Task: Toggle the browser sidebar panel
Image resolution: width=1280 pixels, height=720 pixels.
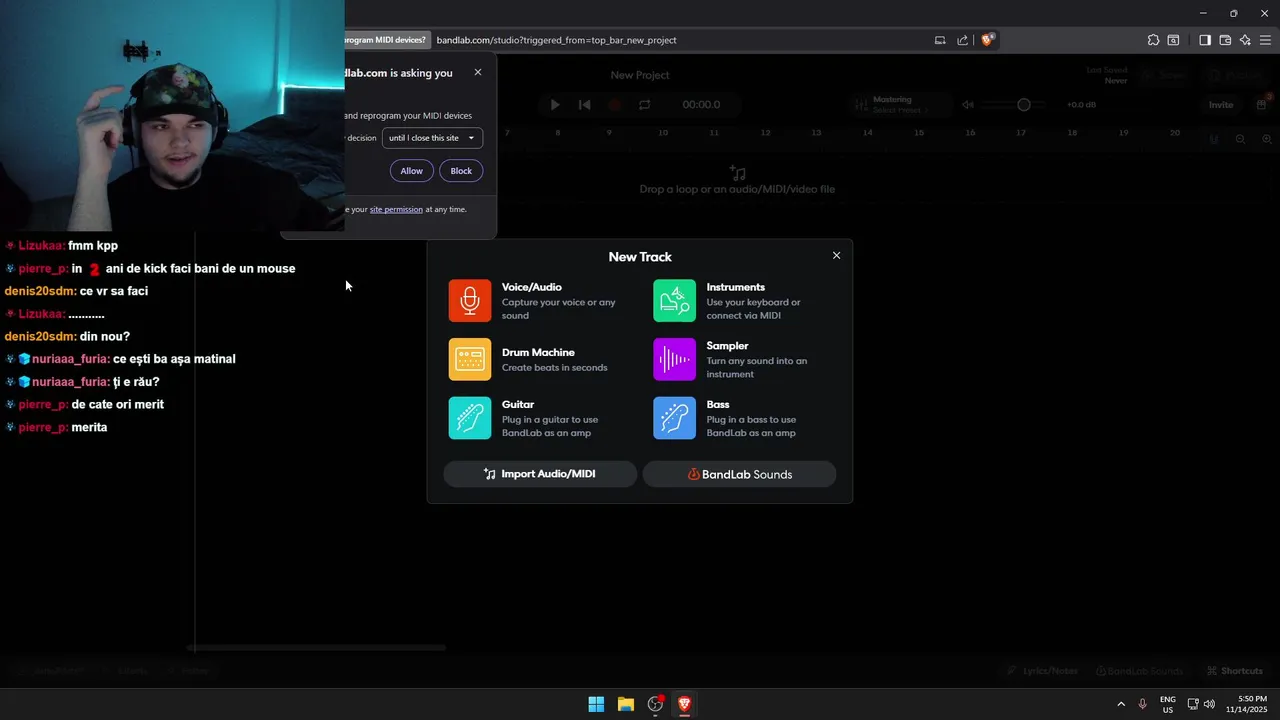Action: [x=1205, y=40]
